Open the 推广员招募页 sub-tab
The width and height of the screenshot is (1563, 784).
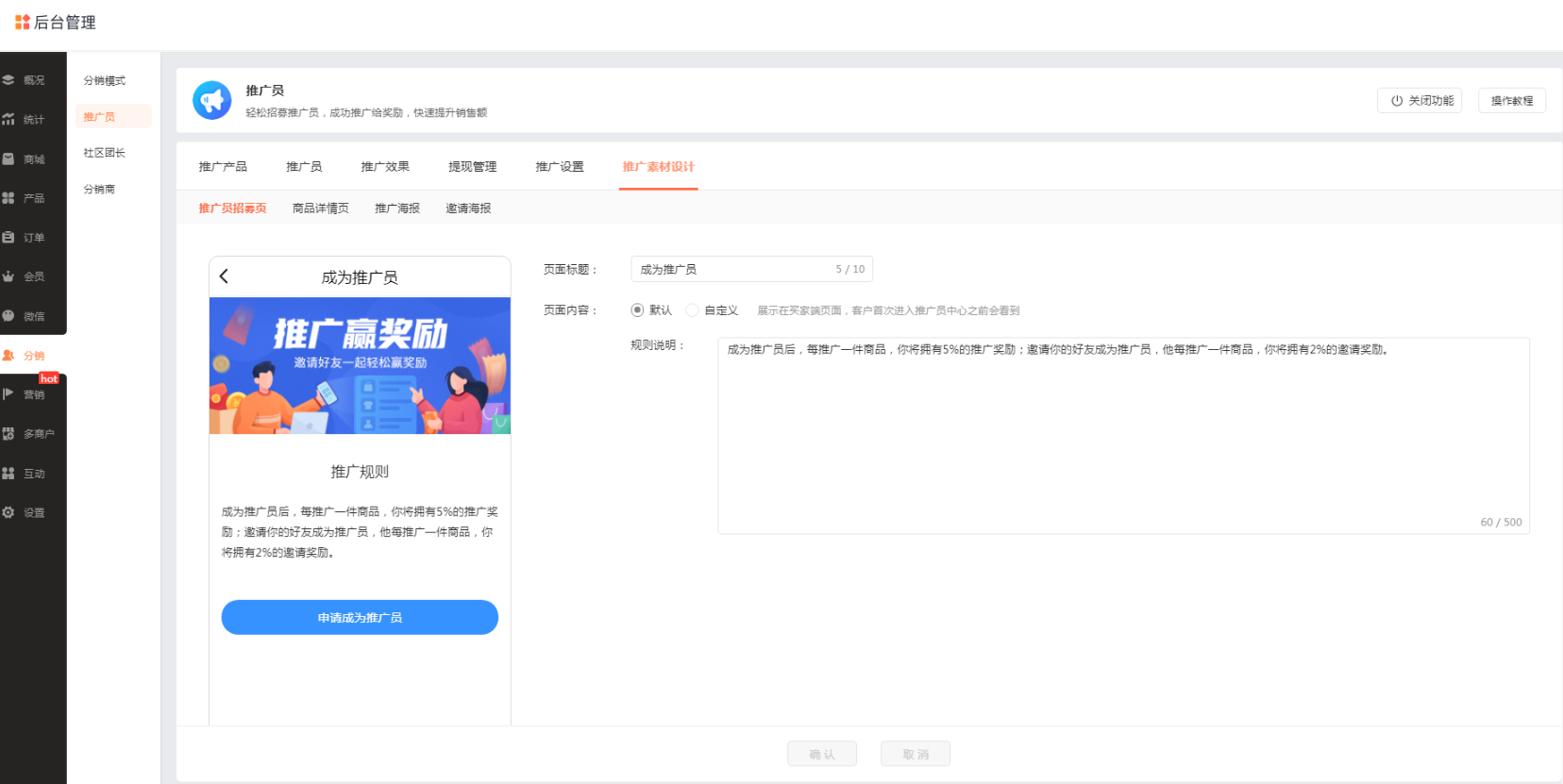pos(232,209)
